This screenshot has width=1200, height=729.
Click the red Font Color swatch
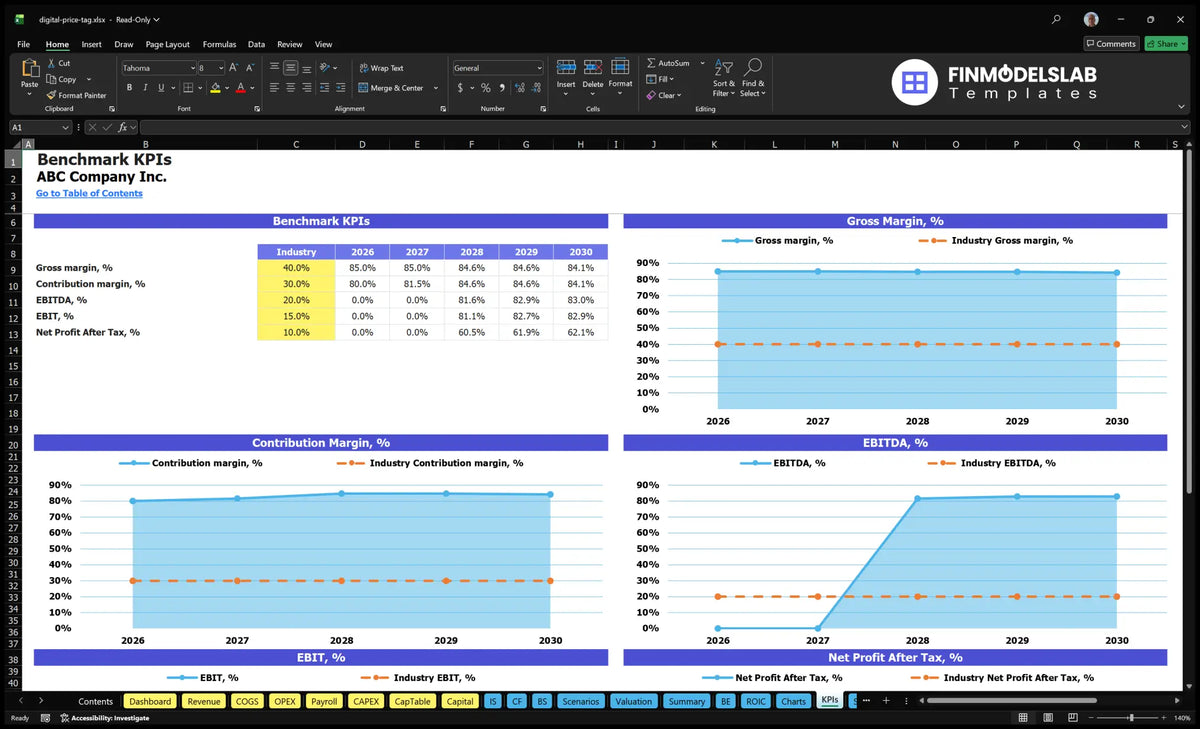[x=241, y=88]
